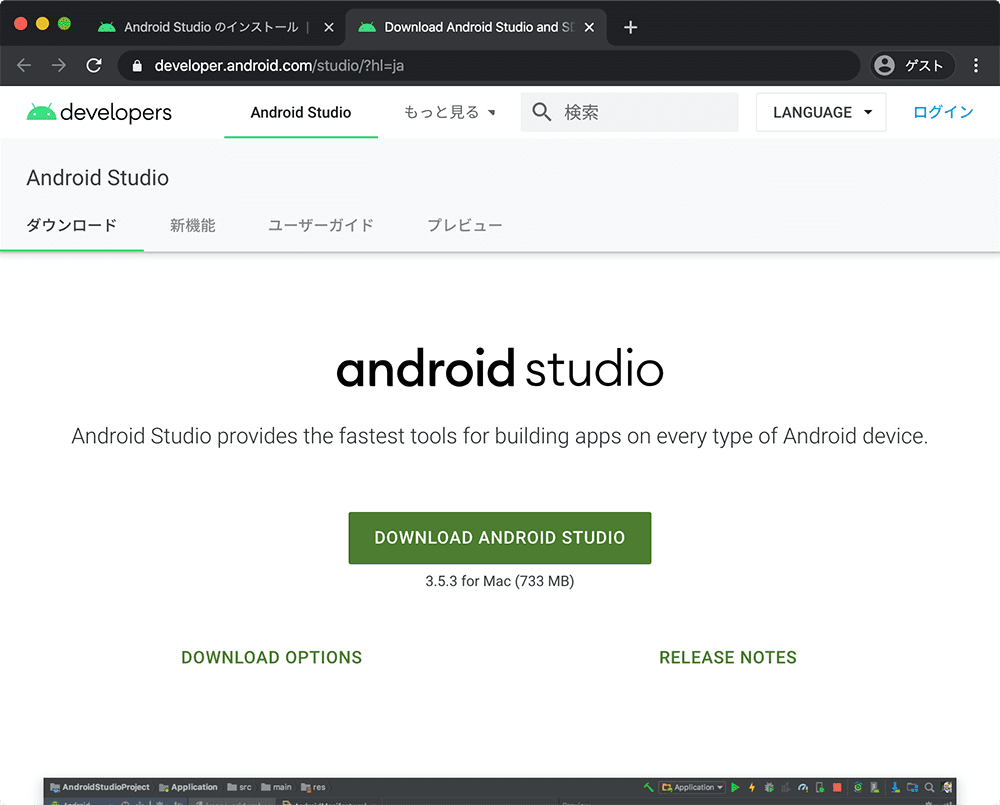Select Android Studio in the top navigation
Screen dimensions: 1000x805
pyautogui.click(x=301, y=112)
